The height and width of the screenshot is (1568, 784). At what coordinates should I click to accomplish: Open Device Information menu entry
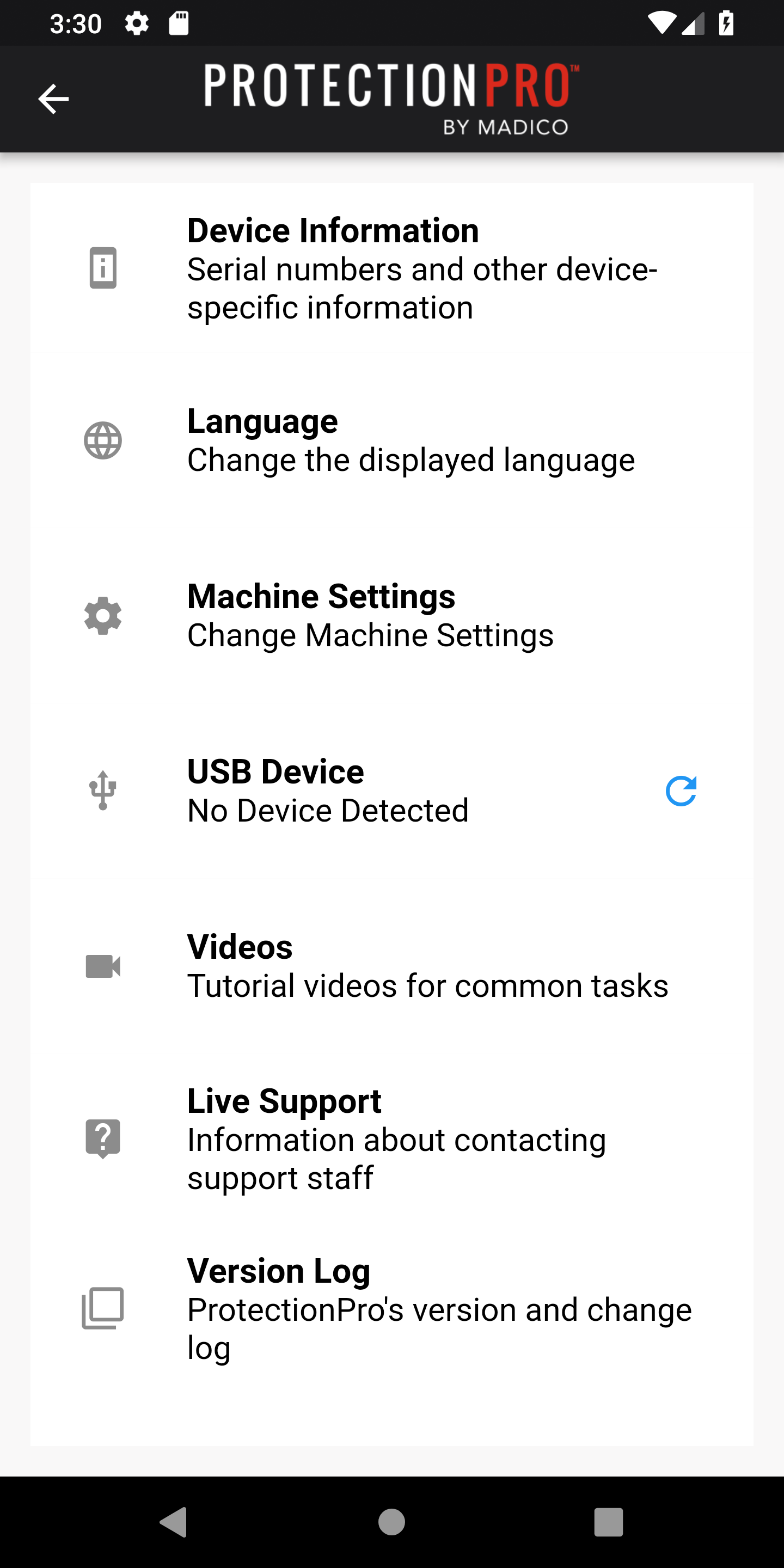[392, 268]
